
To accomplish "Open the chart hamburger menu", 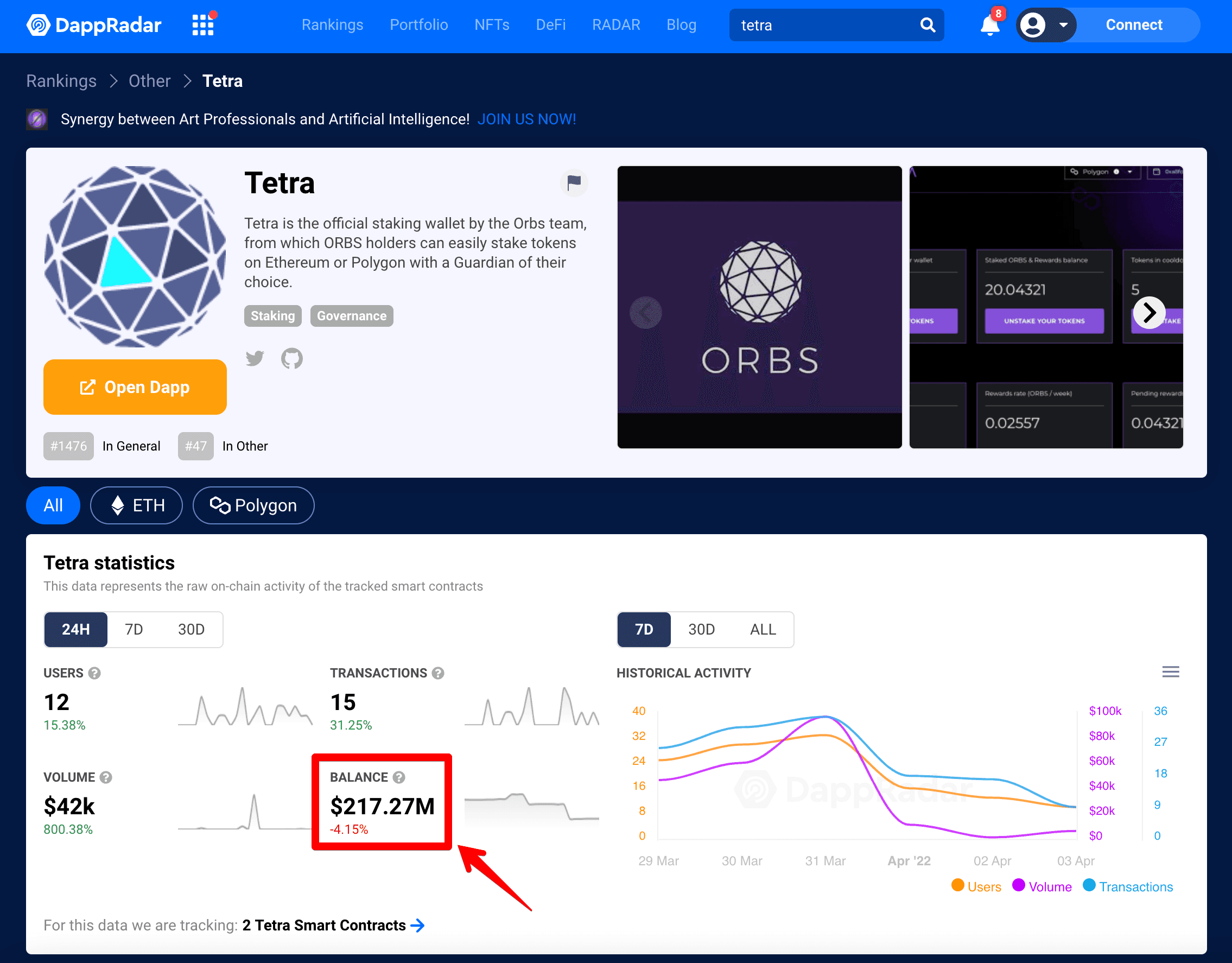I will (x=1171, y=672).
